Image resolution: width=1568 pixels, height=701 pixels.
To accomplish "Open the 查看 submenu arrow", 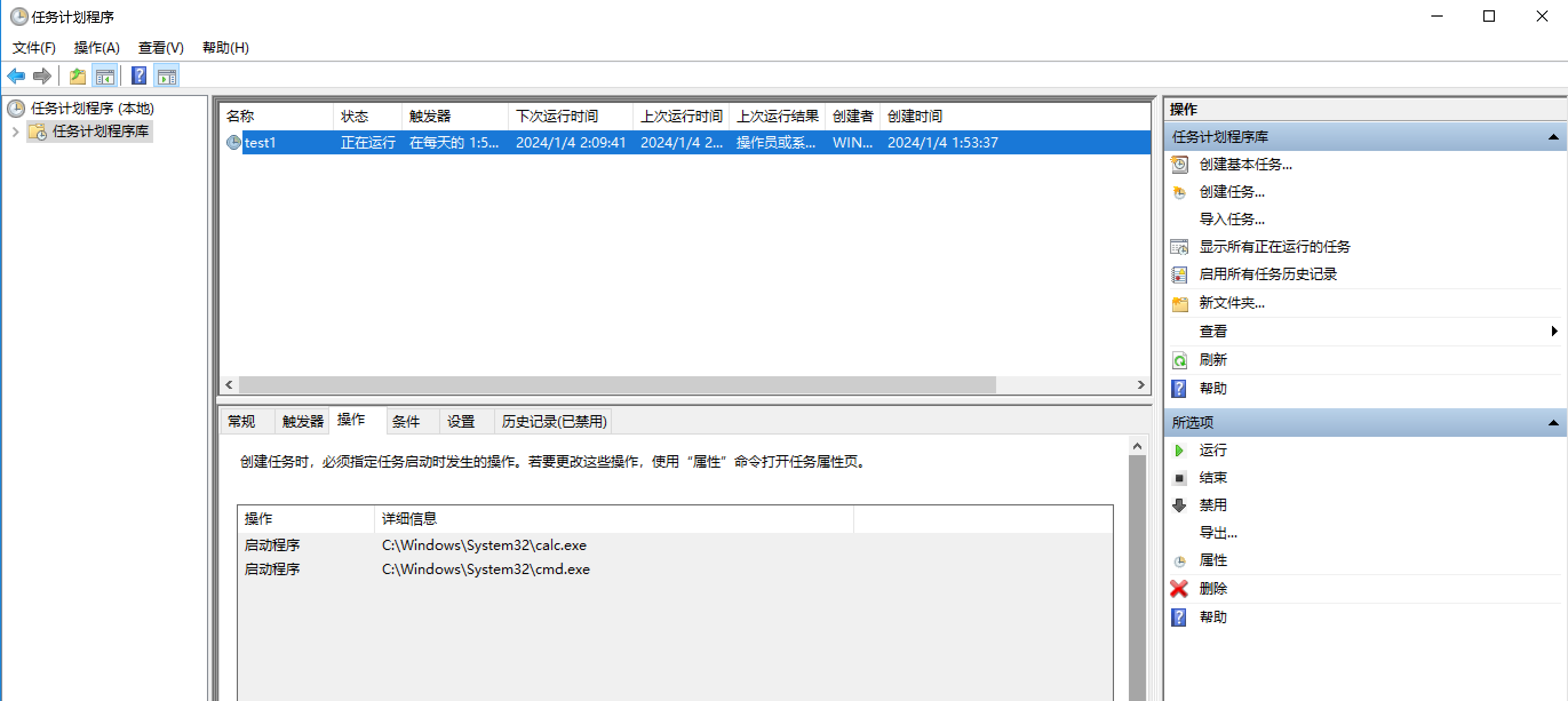I will point(1553,331).
